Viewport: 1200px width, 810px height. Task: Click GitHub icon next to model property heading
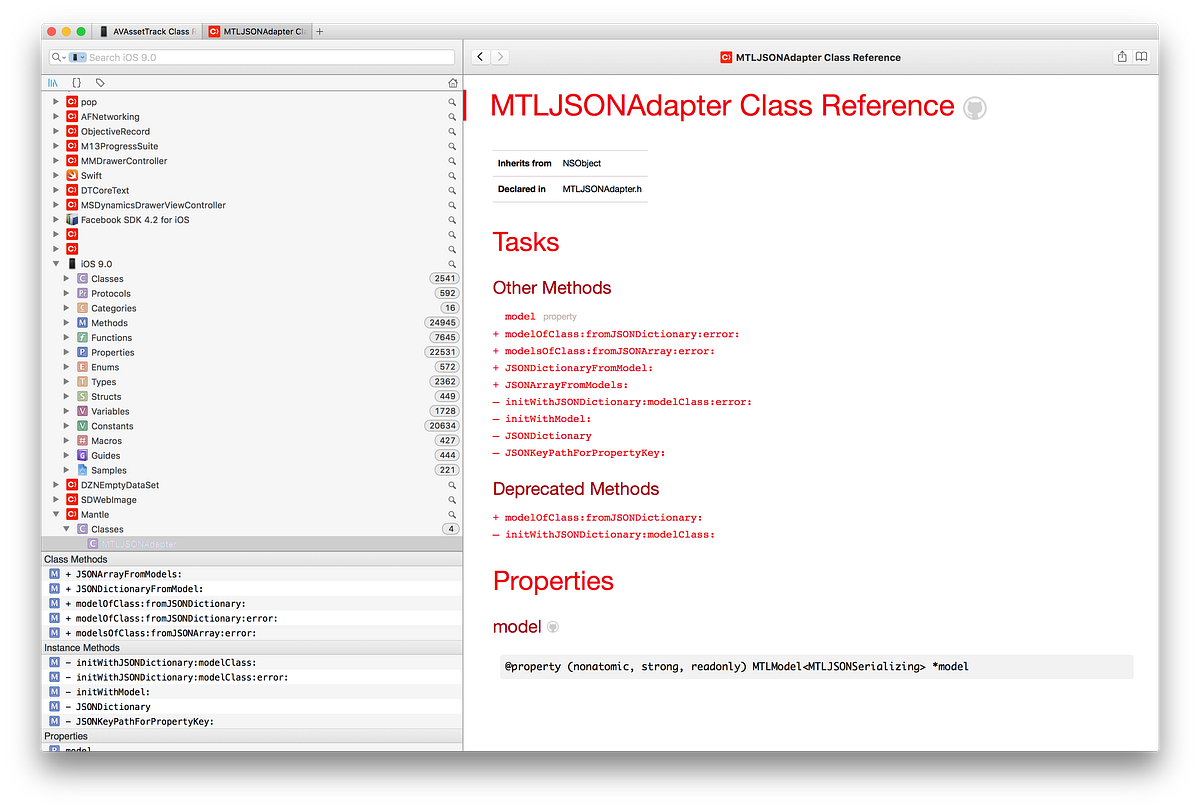coord(553,627)
